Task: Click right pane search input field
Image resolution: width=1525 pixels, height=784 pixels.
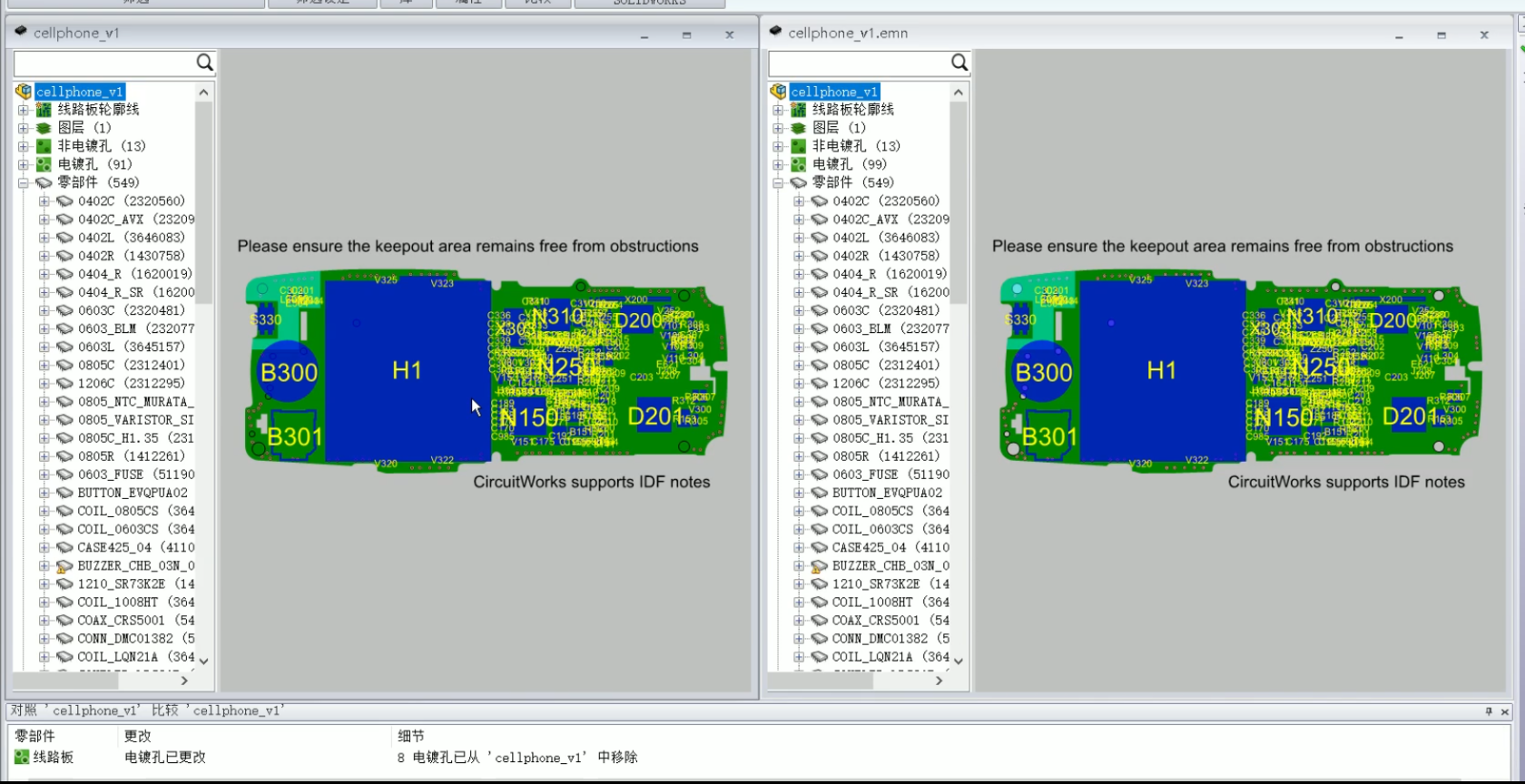Action: coord(858,63)
